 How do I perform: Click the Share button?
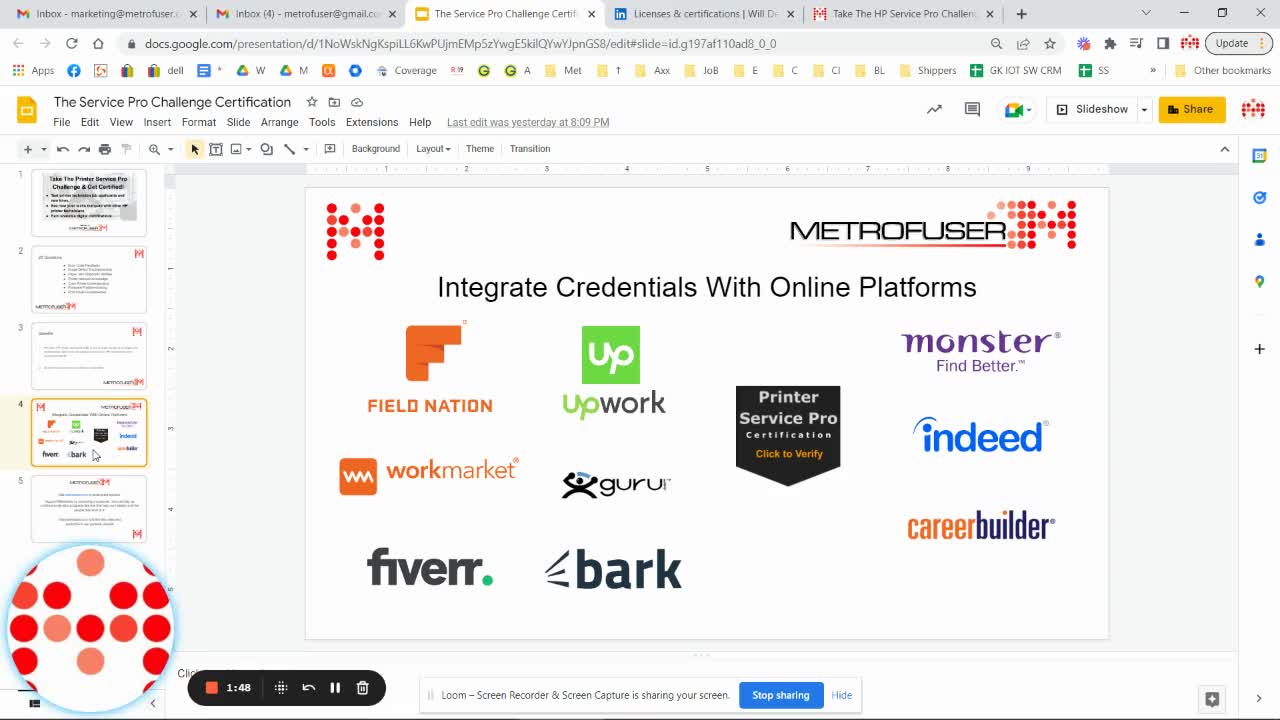point(1192,109)
